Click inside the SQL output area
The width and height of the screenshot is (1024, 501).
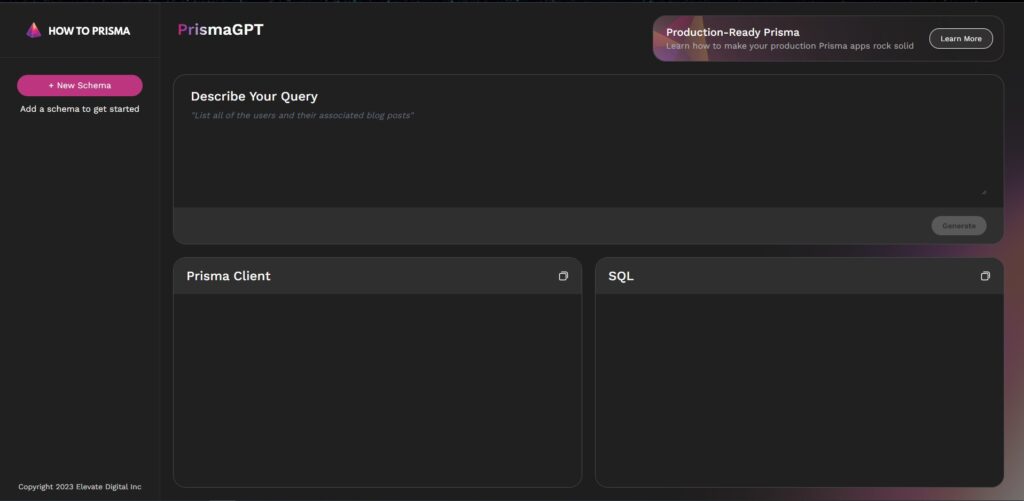pyautogui.click(x=799, y=390)
